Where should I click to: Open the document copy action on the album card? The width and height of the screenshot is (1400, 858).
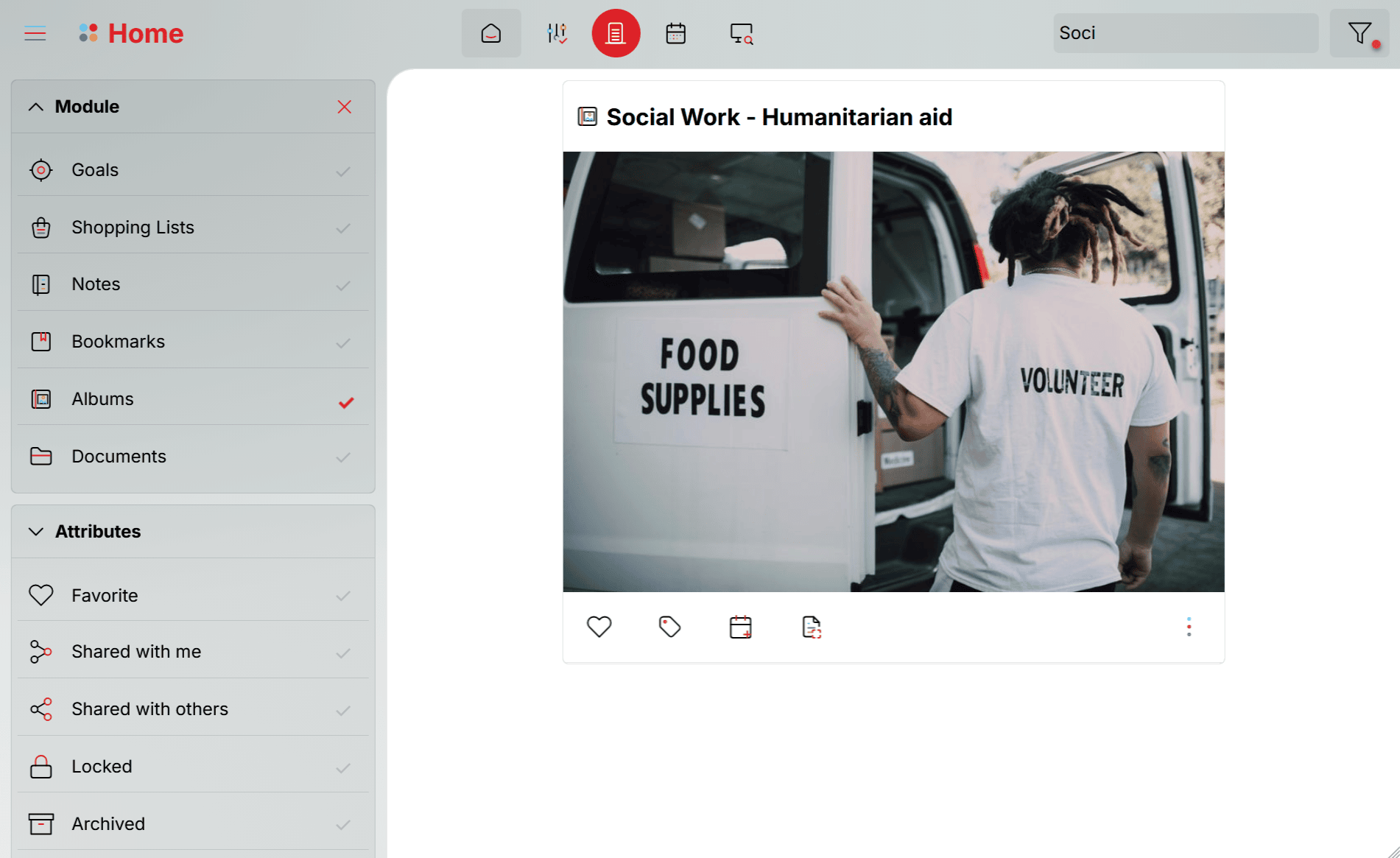click(810, 627)
